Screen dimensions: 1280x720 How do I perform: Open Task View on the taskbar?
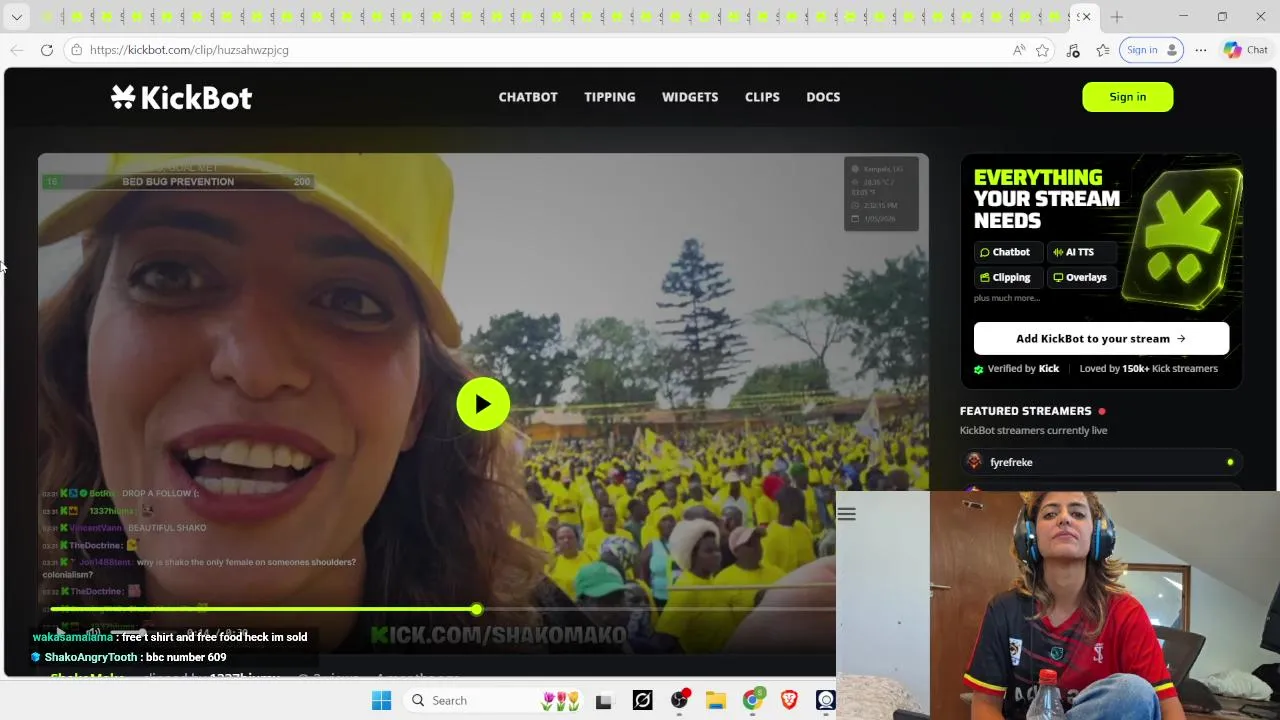pyautogui.click(x=603, y=701)
